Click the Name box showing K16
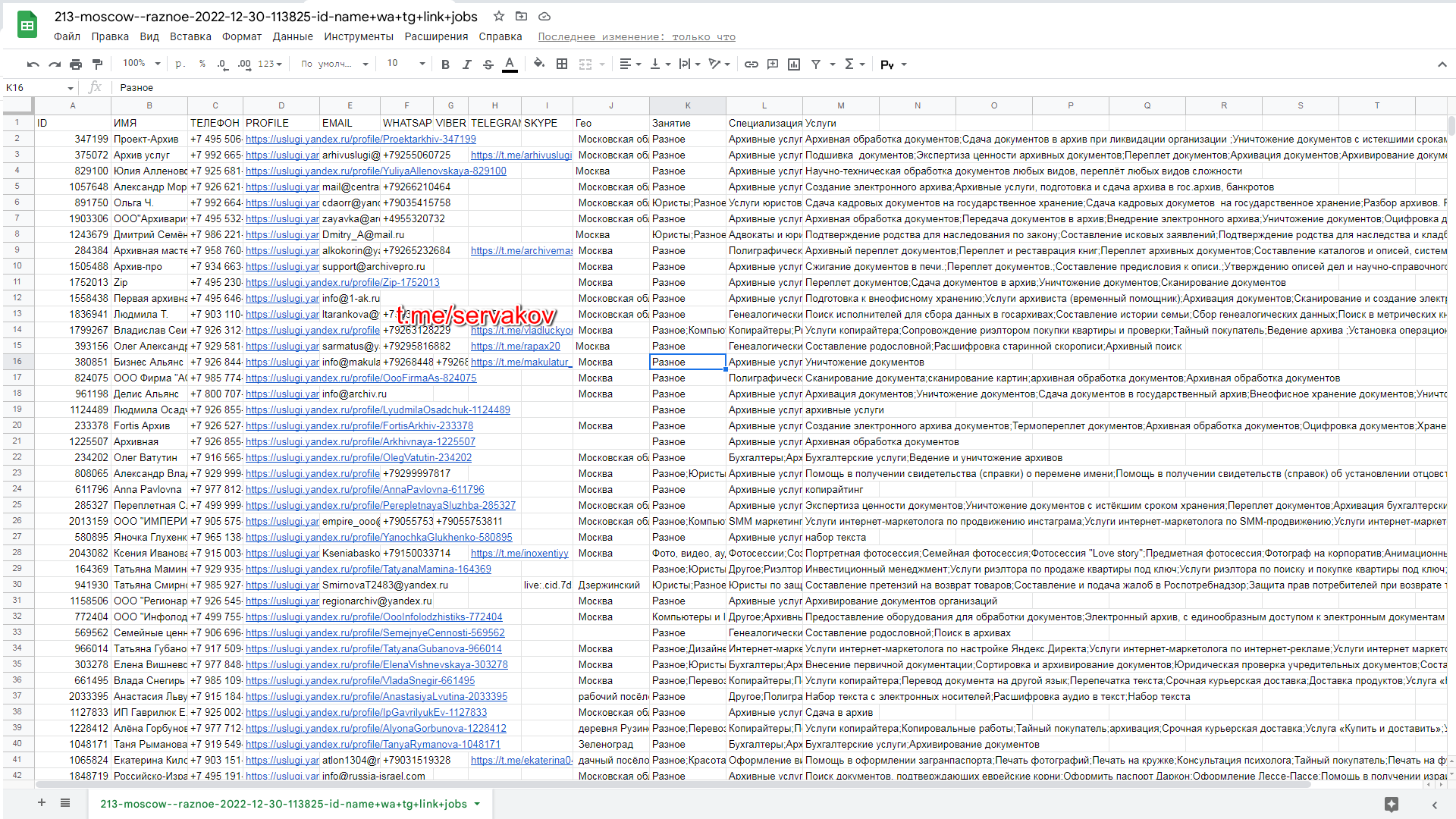Image resolution: width=1456 pixels, height=819 pixels. pos(39,88)
